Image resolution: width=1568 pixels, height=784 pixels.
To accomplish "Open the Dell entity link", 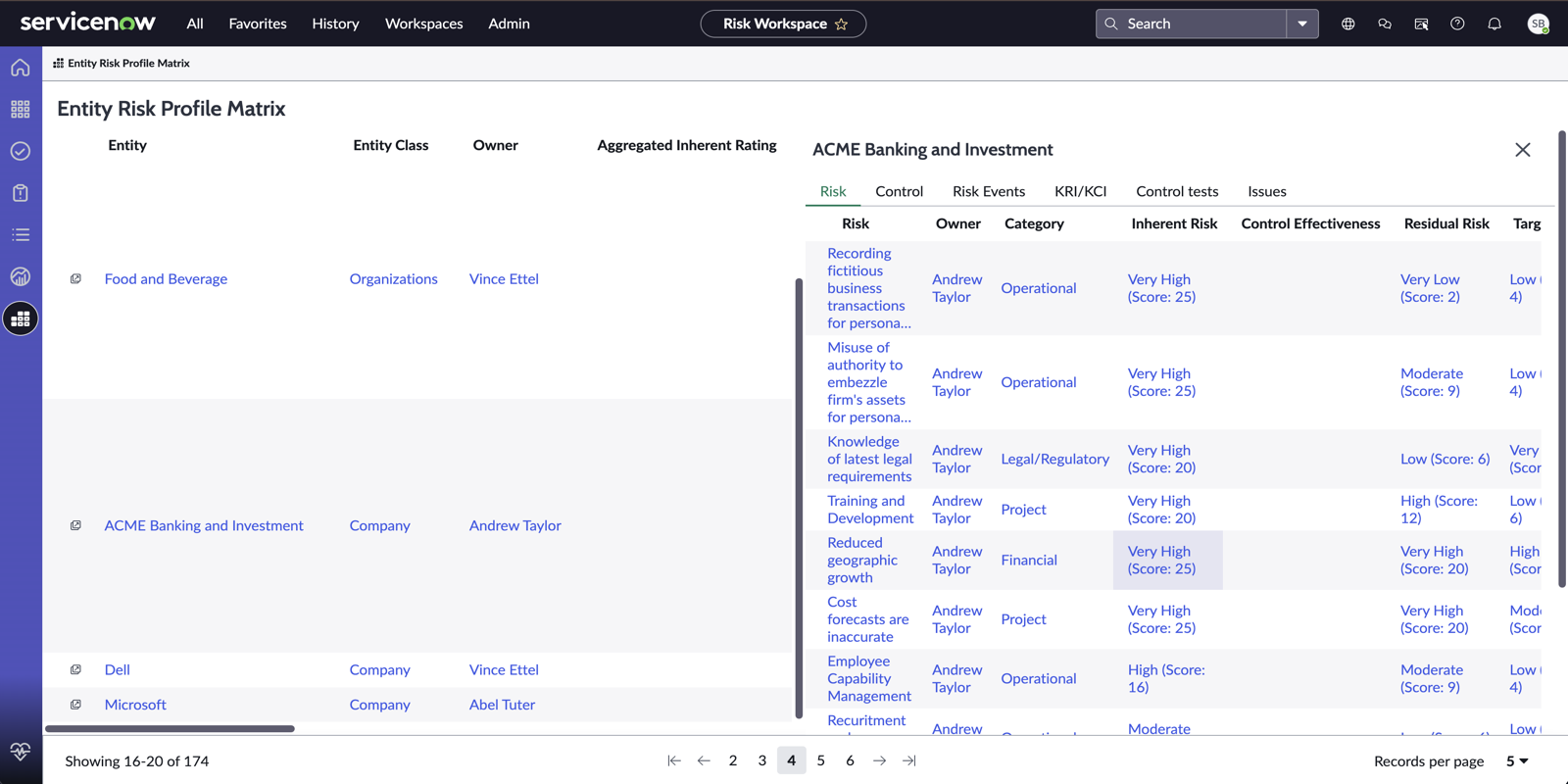I will coord(117,670).
